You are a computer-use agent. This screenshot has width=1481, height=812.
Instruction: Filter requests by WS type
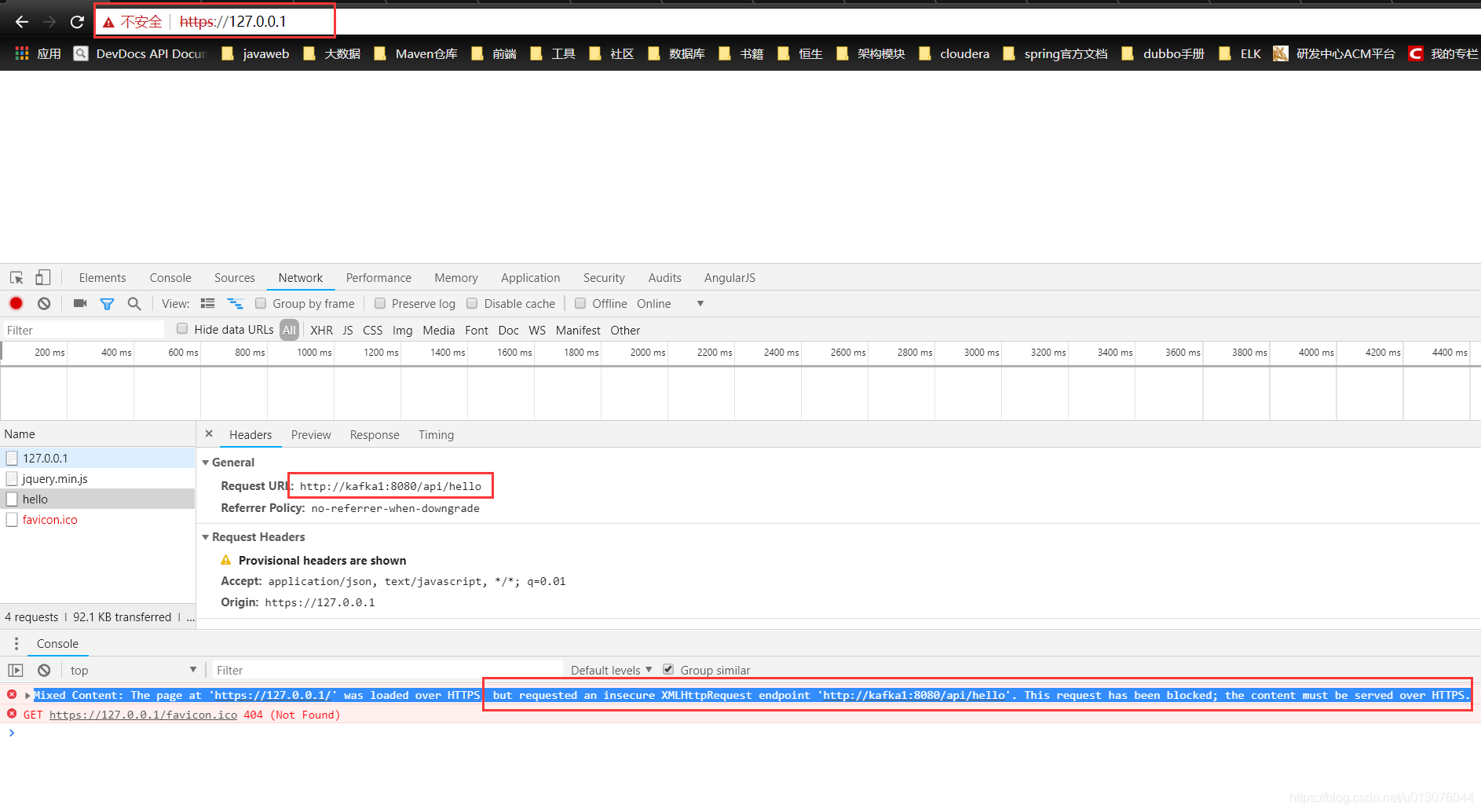tap(537, 331)
